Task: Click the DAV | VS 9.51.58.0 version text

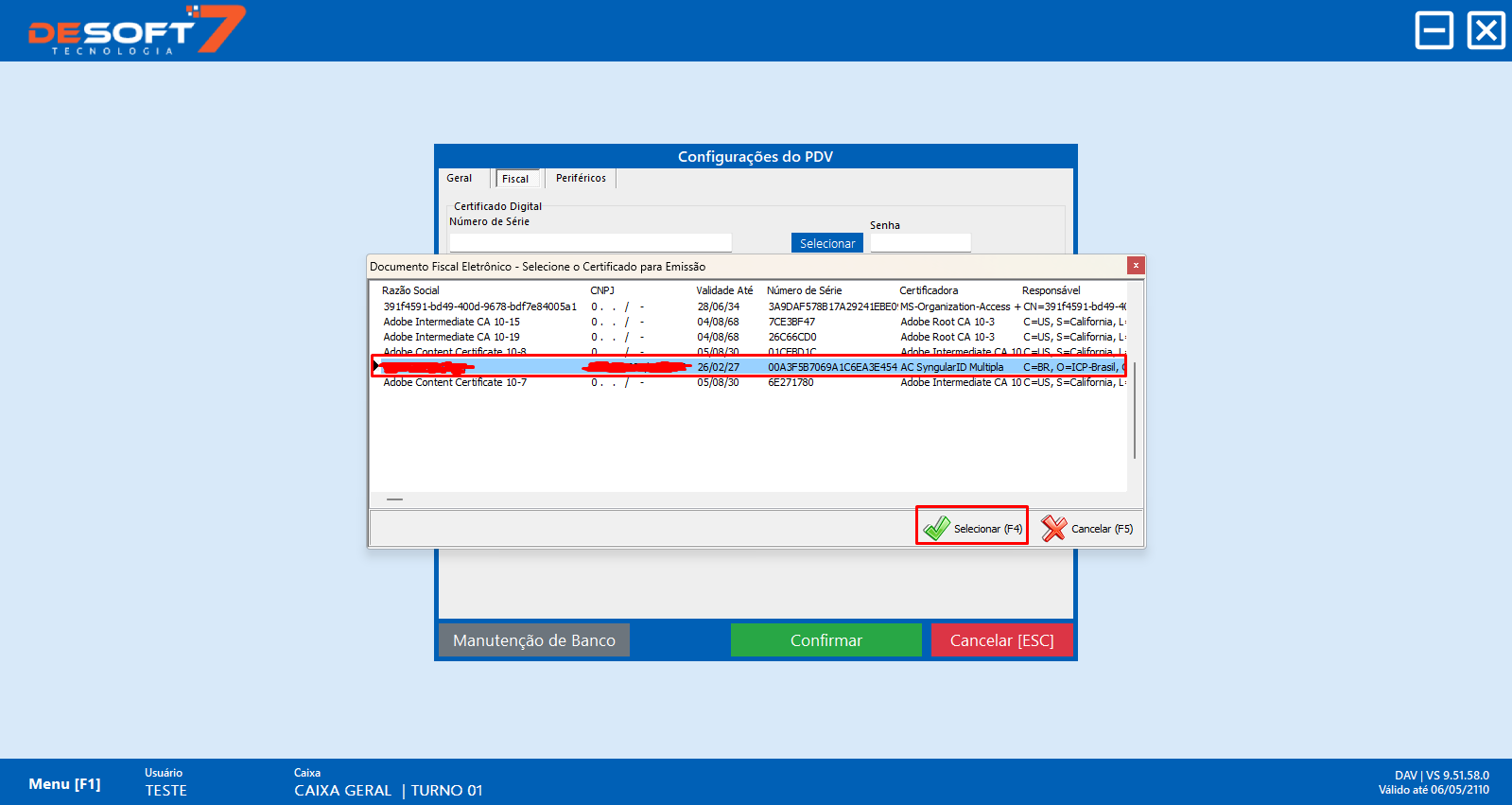Action: click(x=1442, y=776)
